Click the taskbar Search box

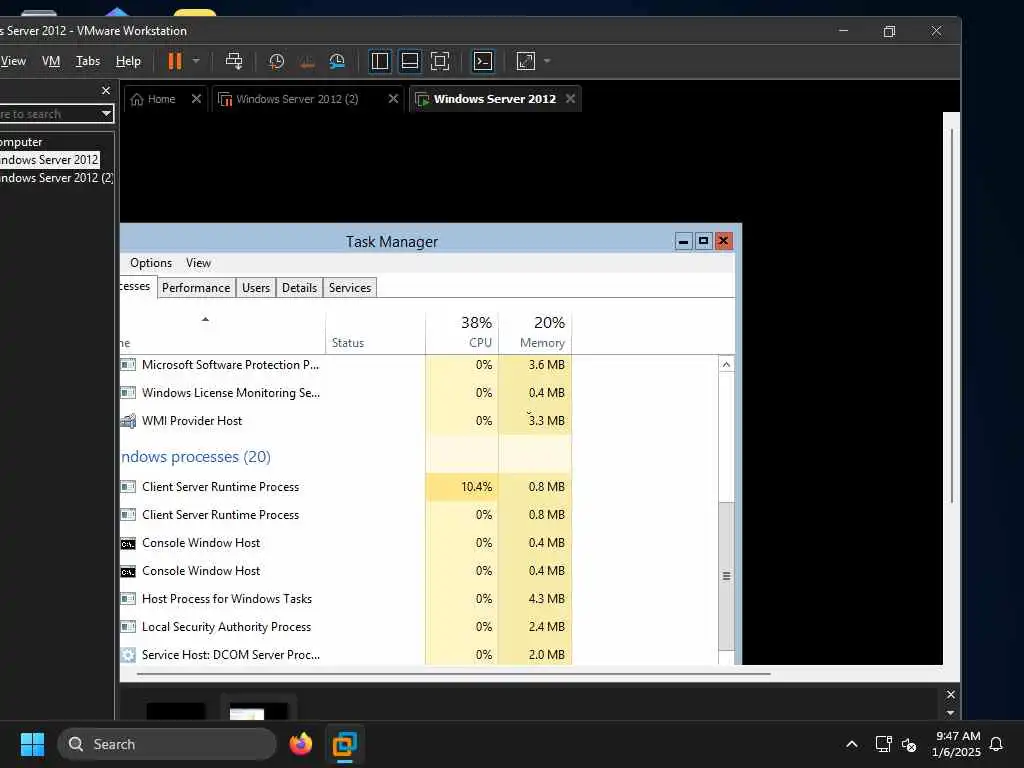[x=167, y=744]
